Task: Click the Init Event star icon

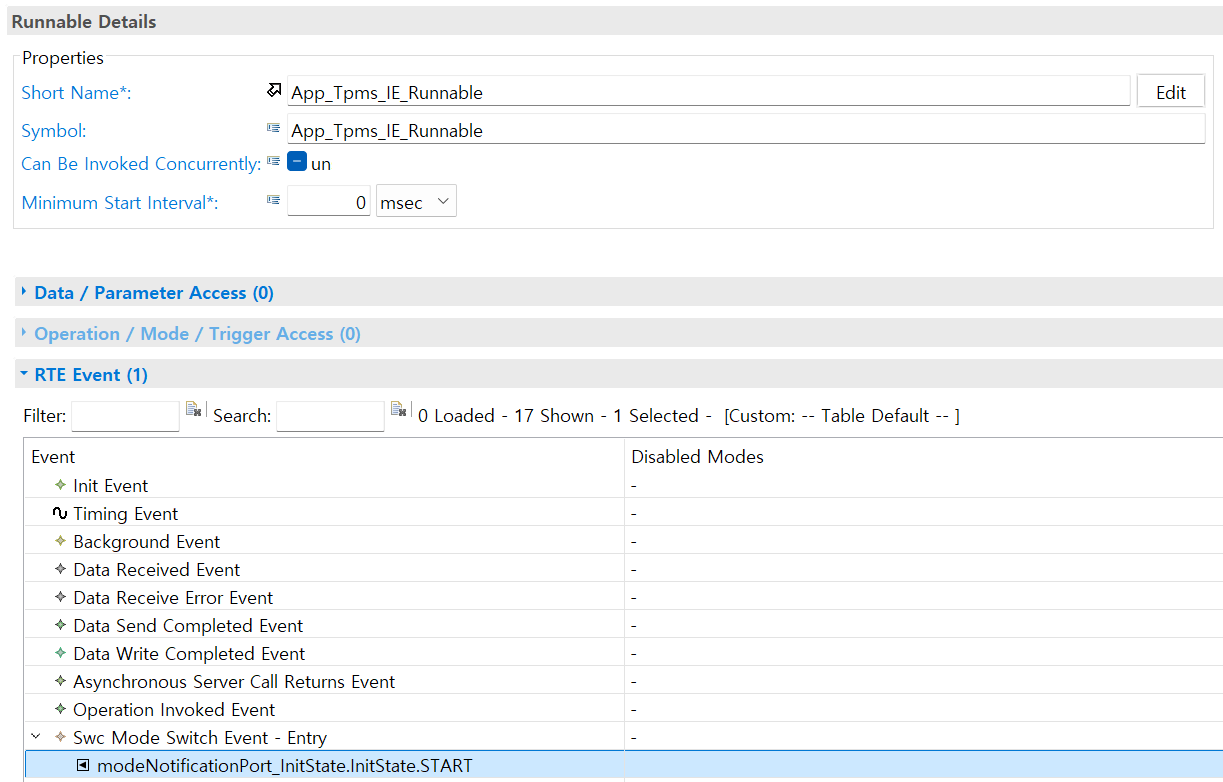Action: (x=60, y=486)
